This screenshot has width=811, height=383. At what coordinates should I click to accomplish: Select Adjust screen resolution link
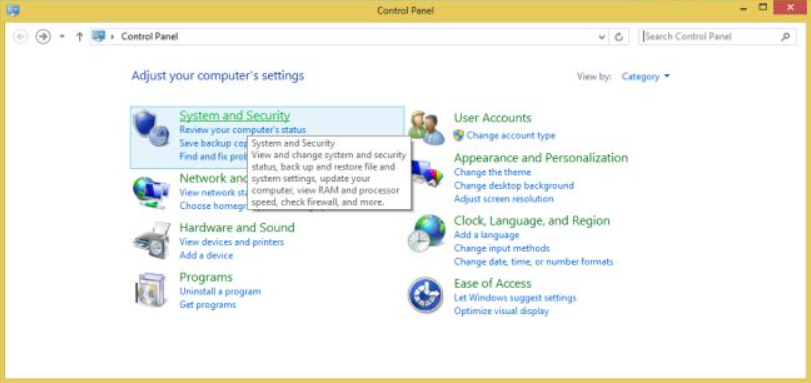(x=503, y=199)
